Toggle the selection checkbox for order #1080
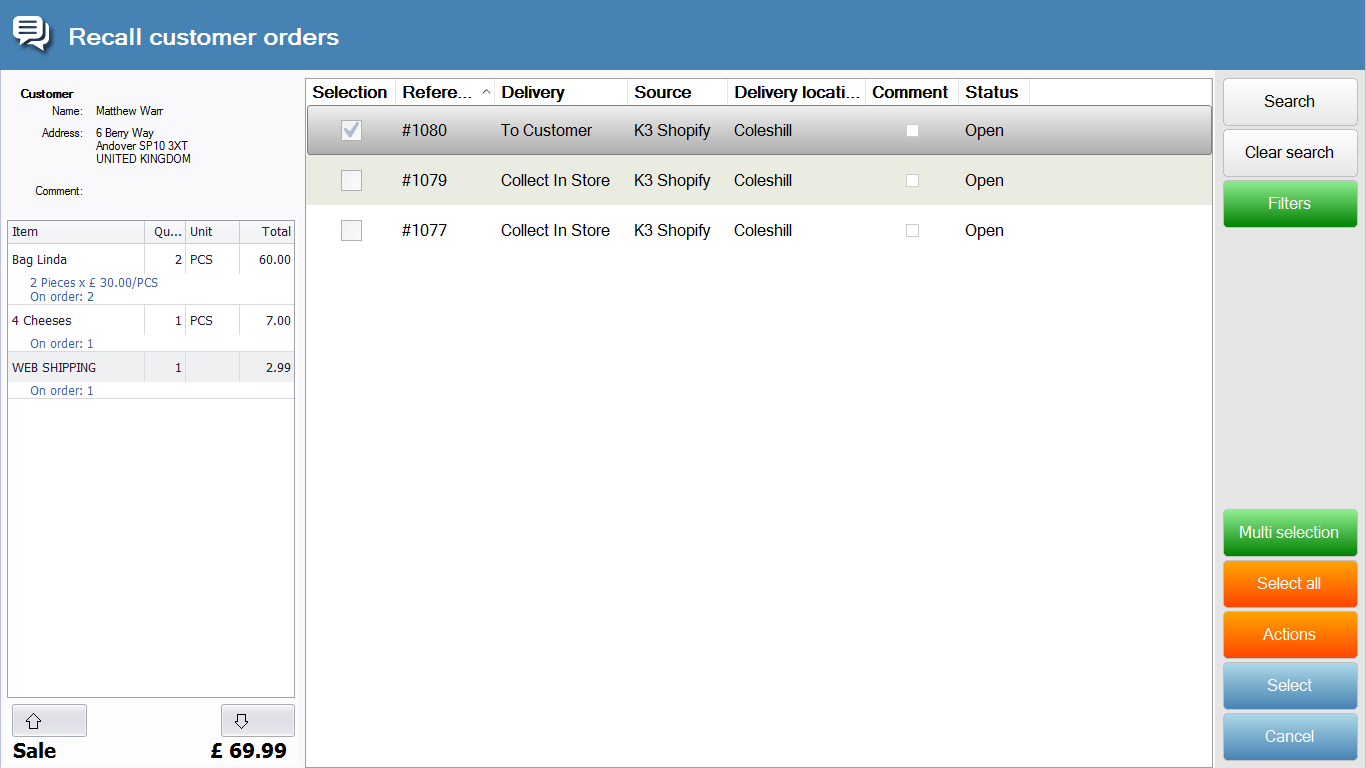 click(x=351, y=131)
